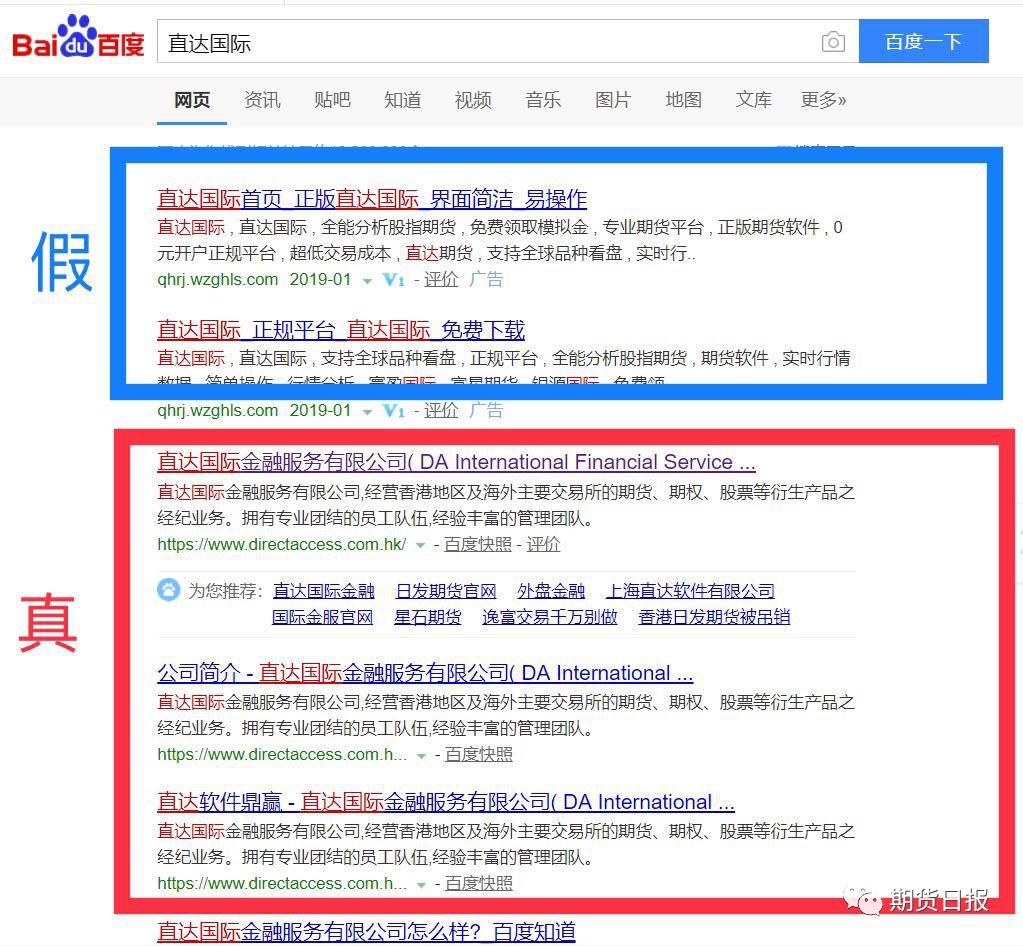Viewport: 1023px width, 946px height.
Task: Click 评价 link on first ad result
Action: [x=441, y=279]
